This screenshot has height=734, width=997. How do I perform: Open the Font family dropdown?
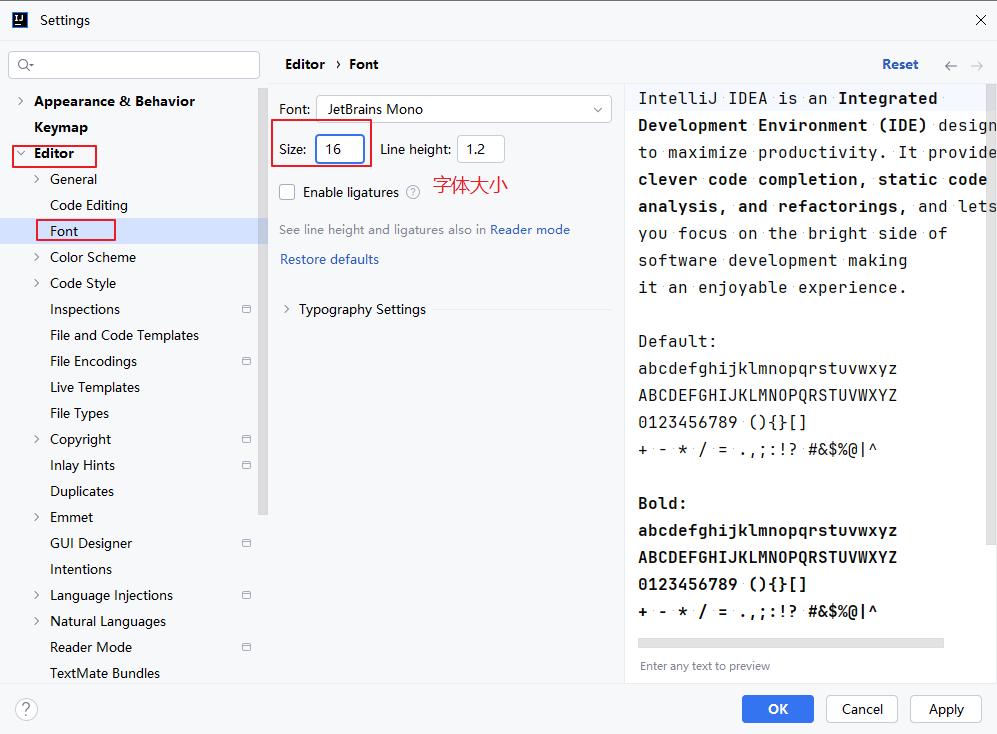tap(464, 109)
